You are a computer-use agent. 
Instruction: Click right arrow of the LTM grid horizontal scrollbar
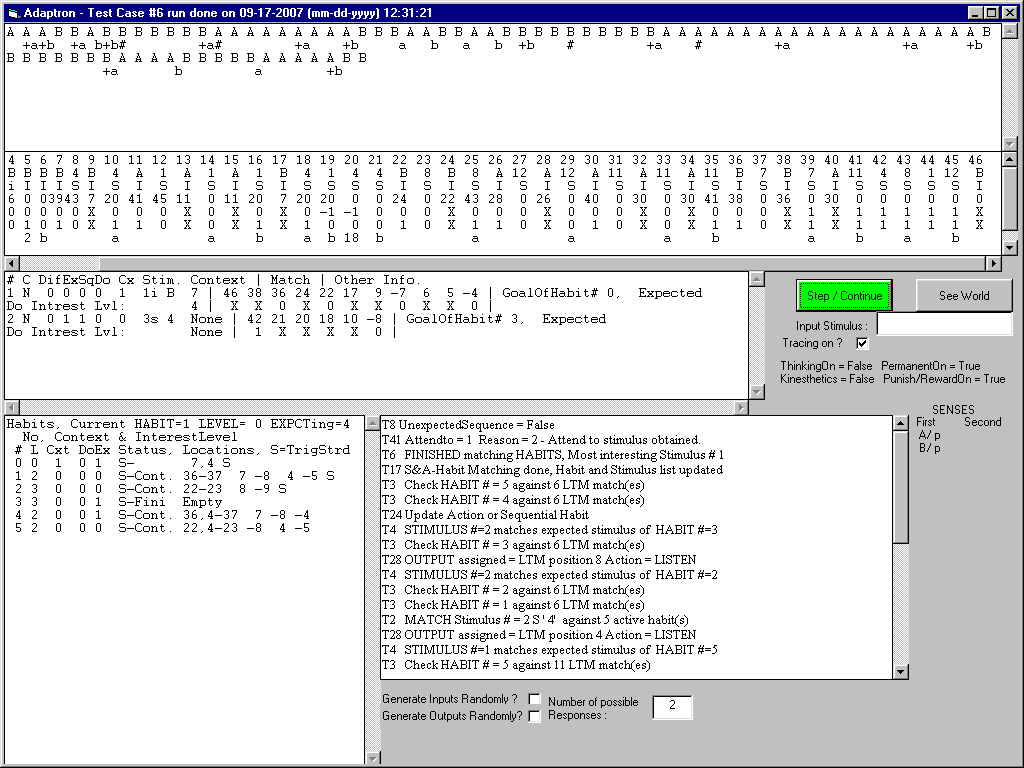[x=994, y=263]
